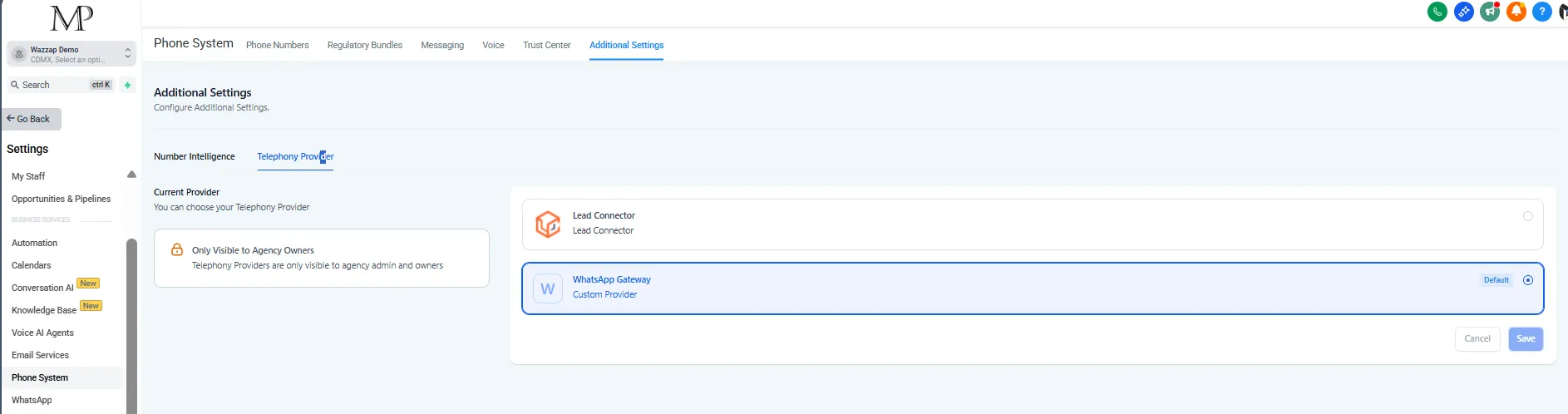1568x414 pixels.
Task: Open the orange bell notifications icon
Action: [x=1516, y=12]
